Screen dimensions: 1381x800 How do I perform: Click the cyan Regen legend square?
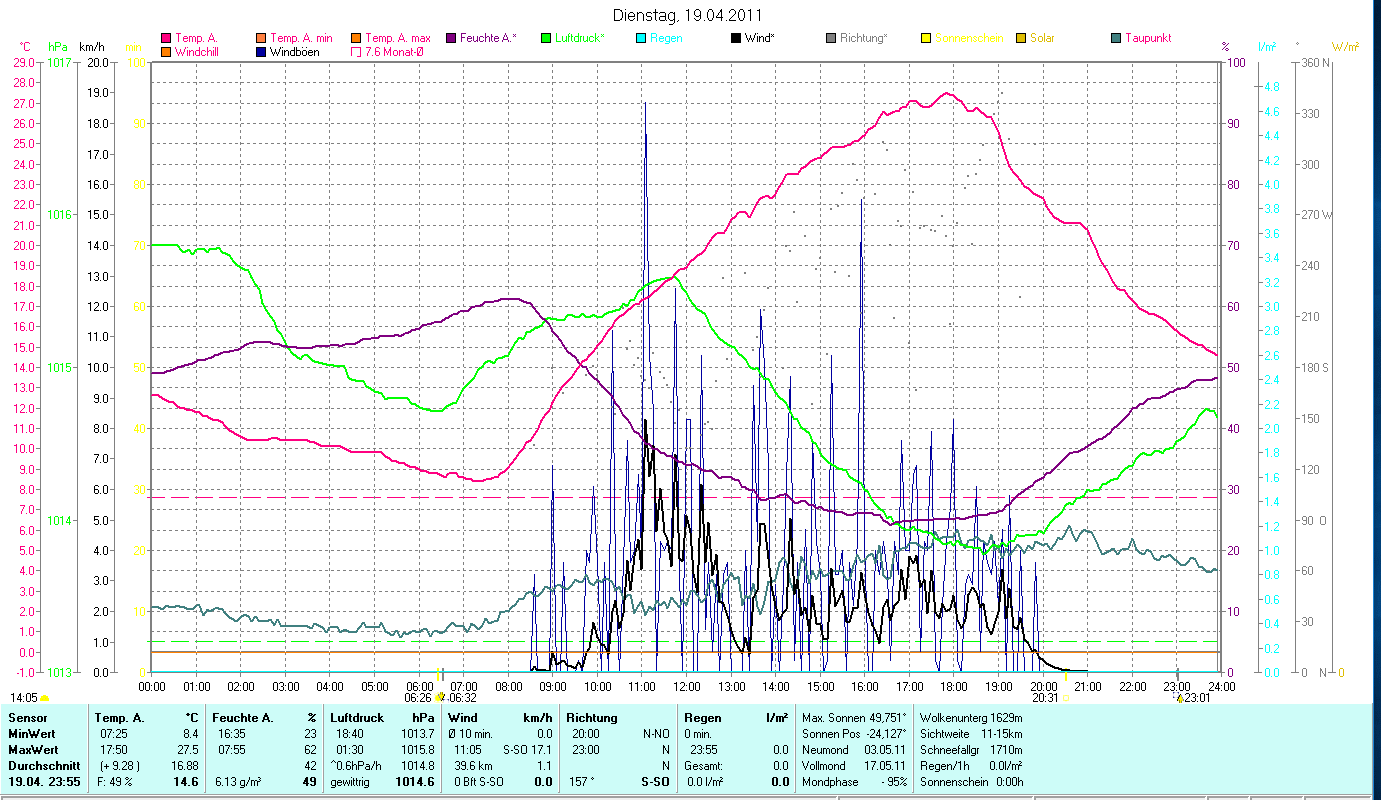click(x=641, y=39)
